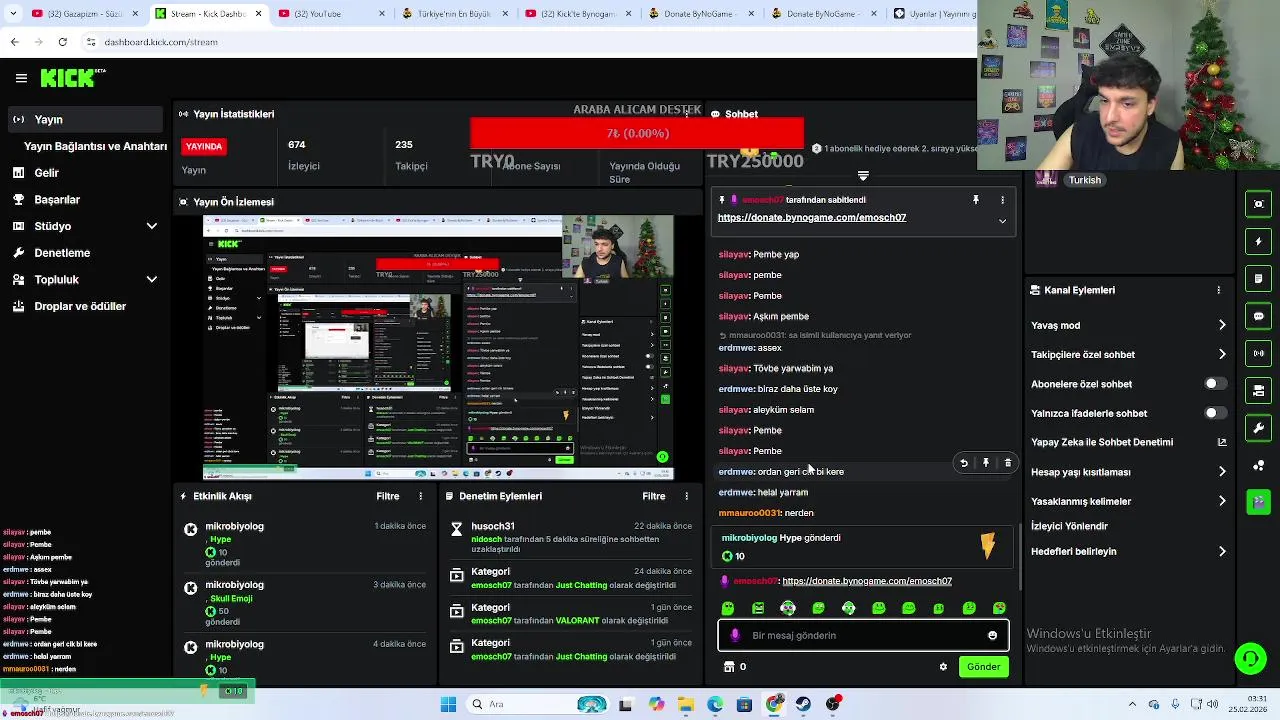The height and width of the screenshot is (720, 1280).
Task: Click the stream preview thumbnail
Action: pyautogui.click(x=438, y=347)
